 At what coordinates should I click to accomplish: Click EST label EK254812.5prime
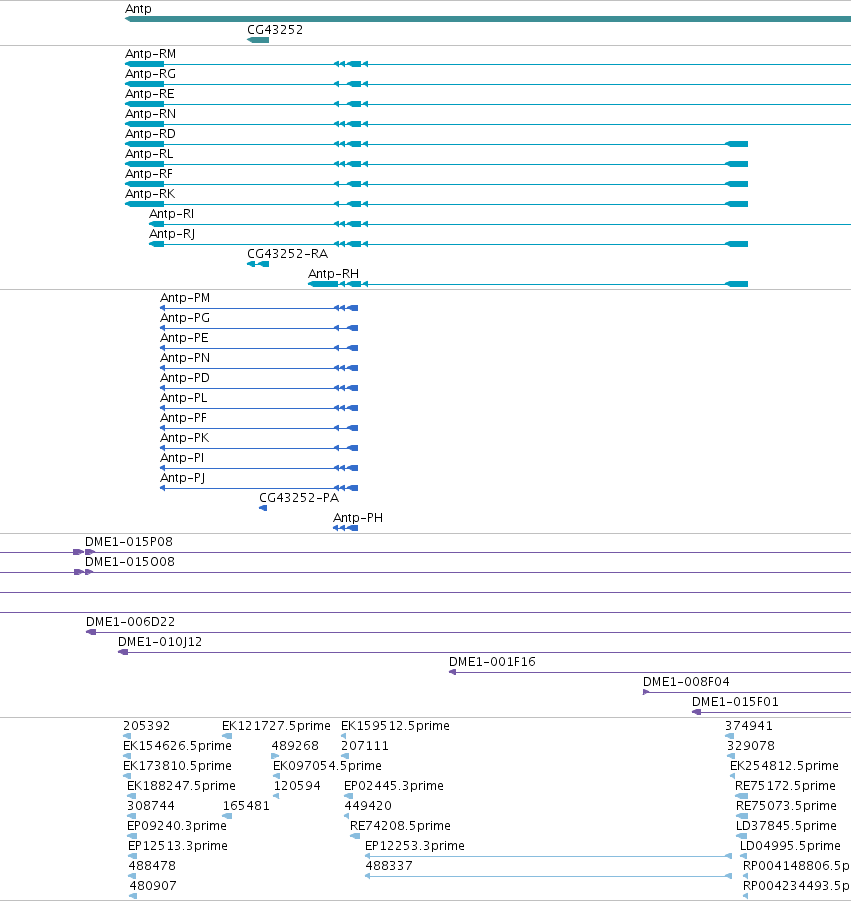pyautogui.click(x=784, y=766)
